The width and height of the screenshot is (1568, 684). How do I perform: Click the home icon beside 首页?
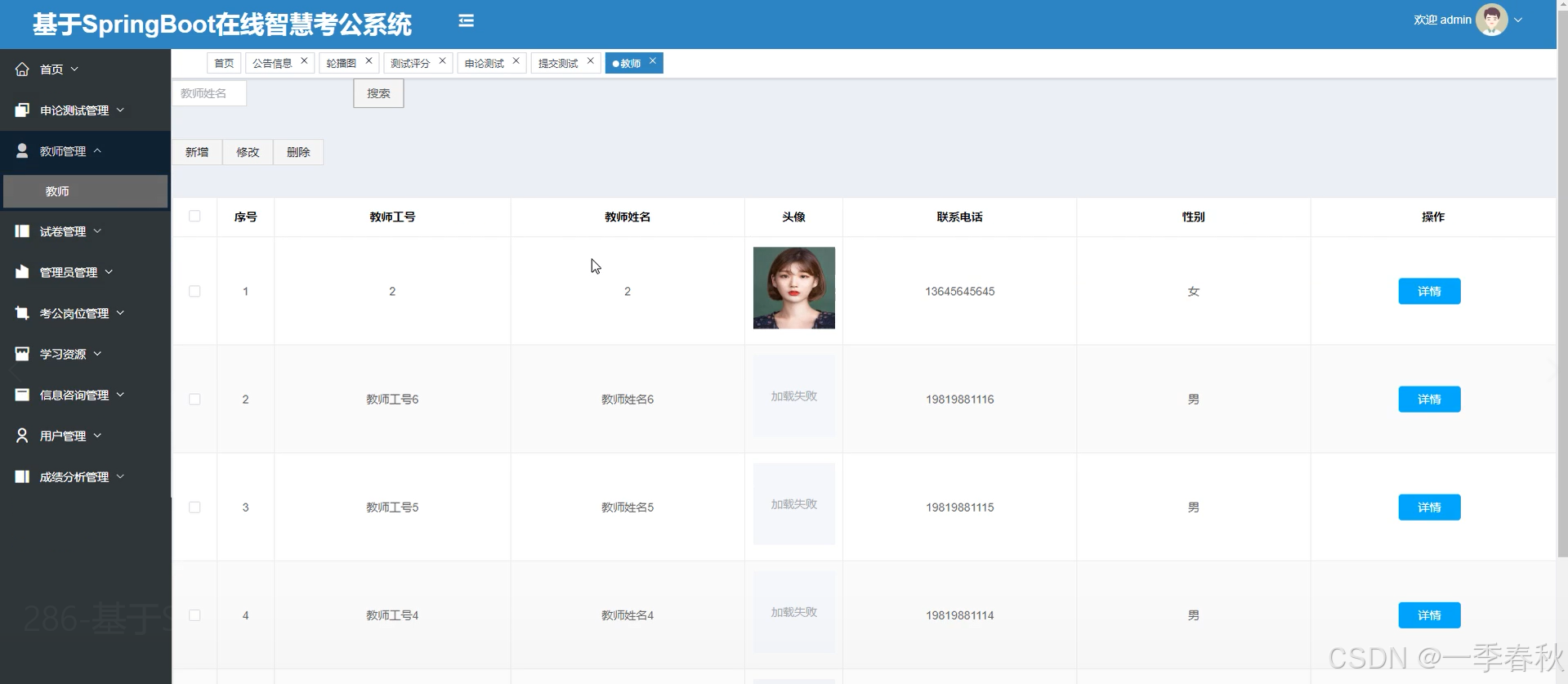point(22,69)
